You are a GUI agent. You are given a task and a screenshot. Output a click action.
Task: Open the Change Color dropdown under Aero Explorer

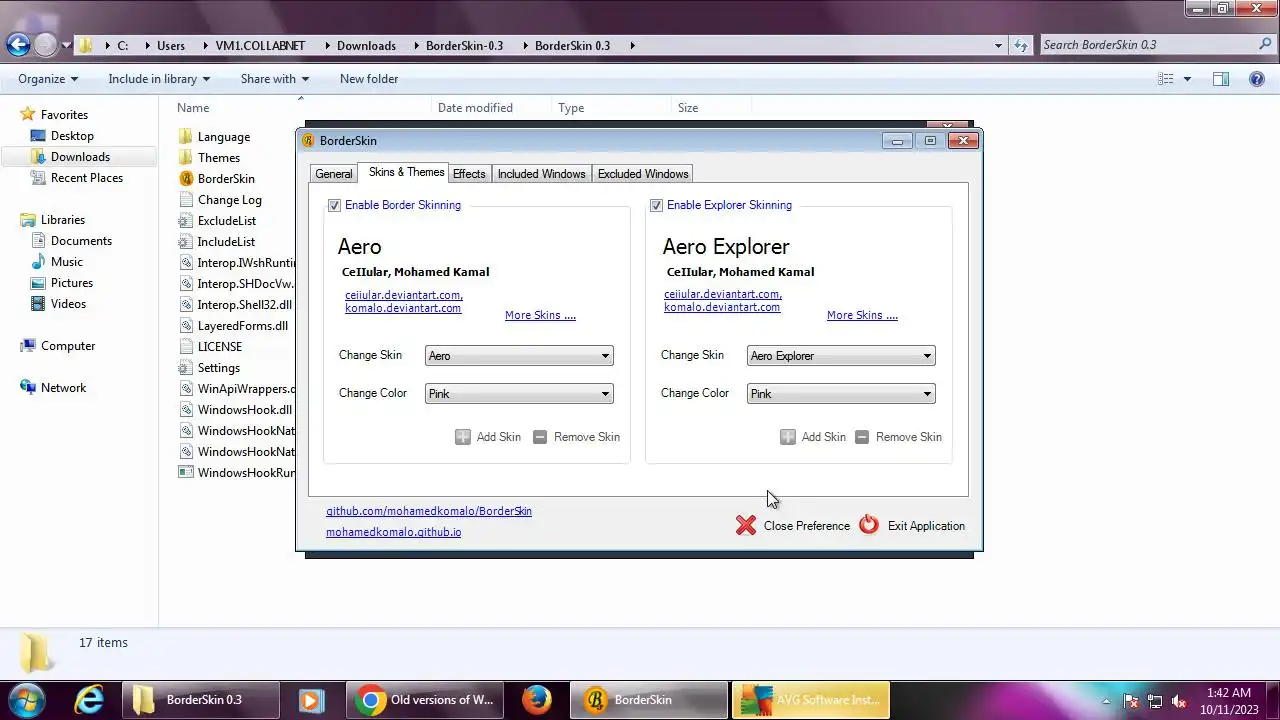point(841,394)
